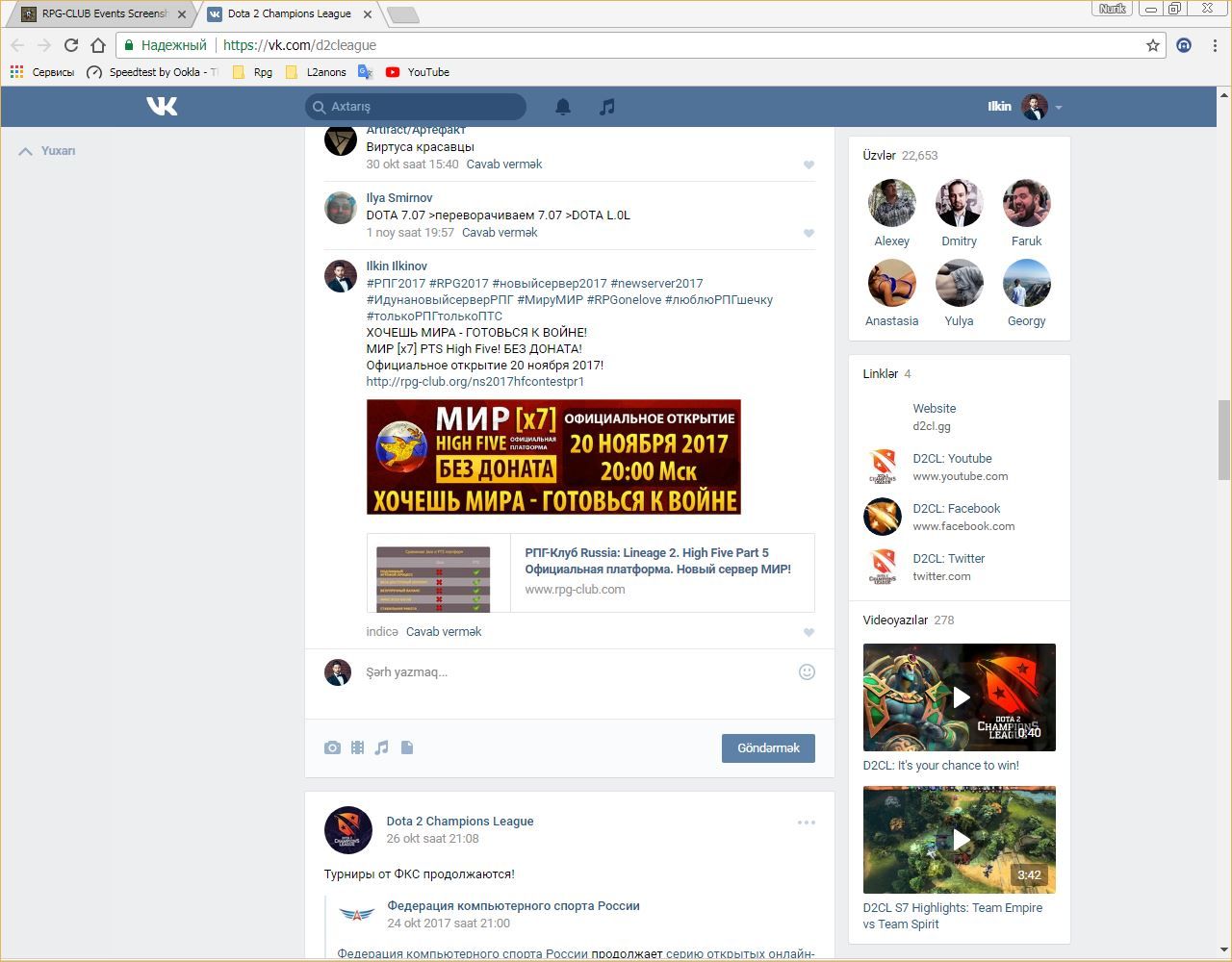Like Ilya Smirnov's comment heart

[x=808, y=233]
